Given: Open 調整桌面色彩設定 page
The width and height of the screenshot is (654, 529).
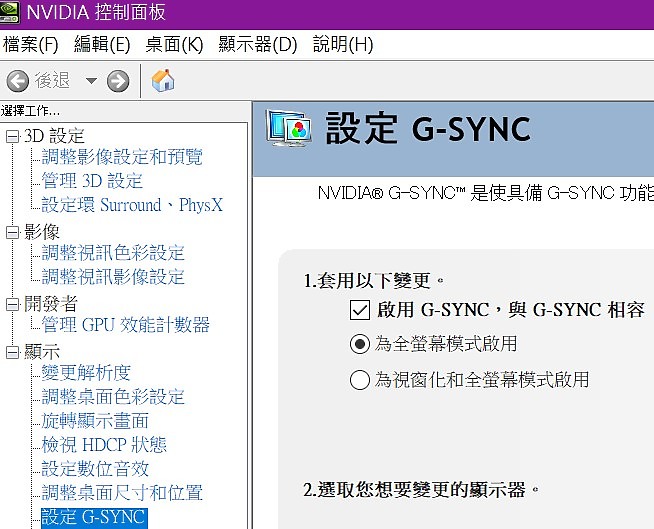Looking at the screenshot, I should pos(113,397).
